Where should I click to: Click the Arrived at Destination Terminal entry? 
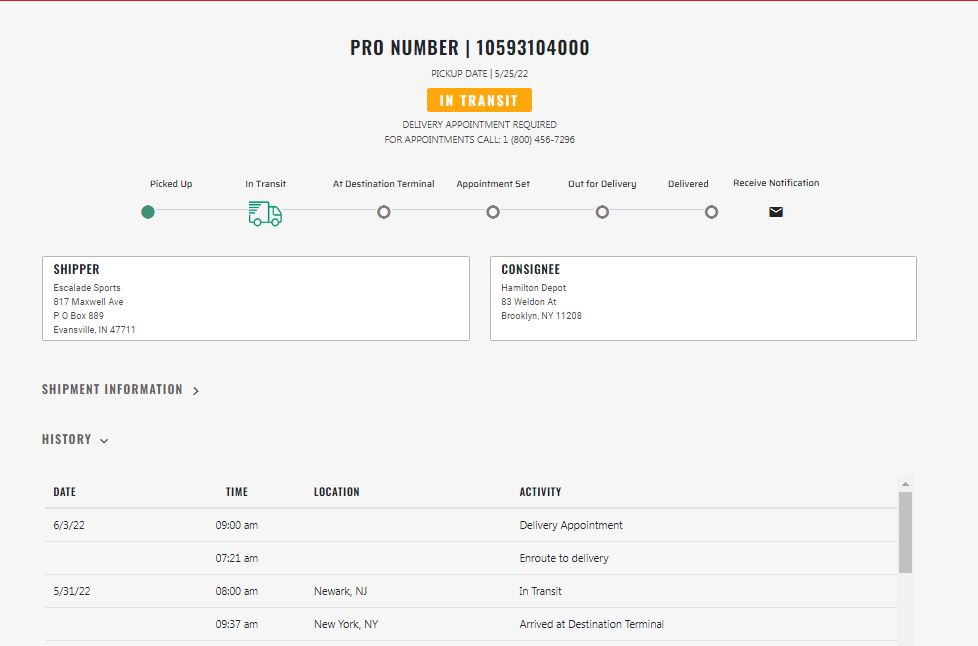point(591,624)
